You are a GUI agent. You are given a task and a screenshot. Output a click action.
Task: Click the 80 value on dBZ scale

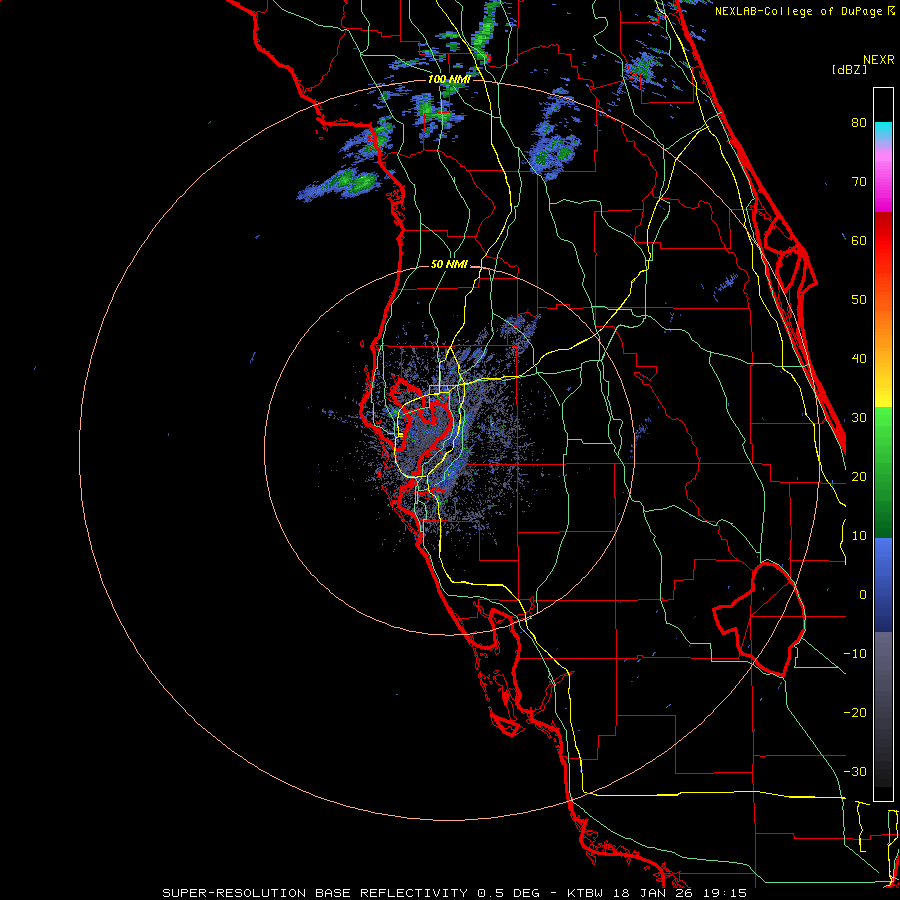[859, 123]
